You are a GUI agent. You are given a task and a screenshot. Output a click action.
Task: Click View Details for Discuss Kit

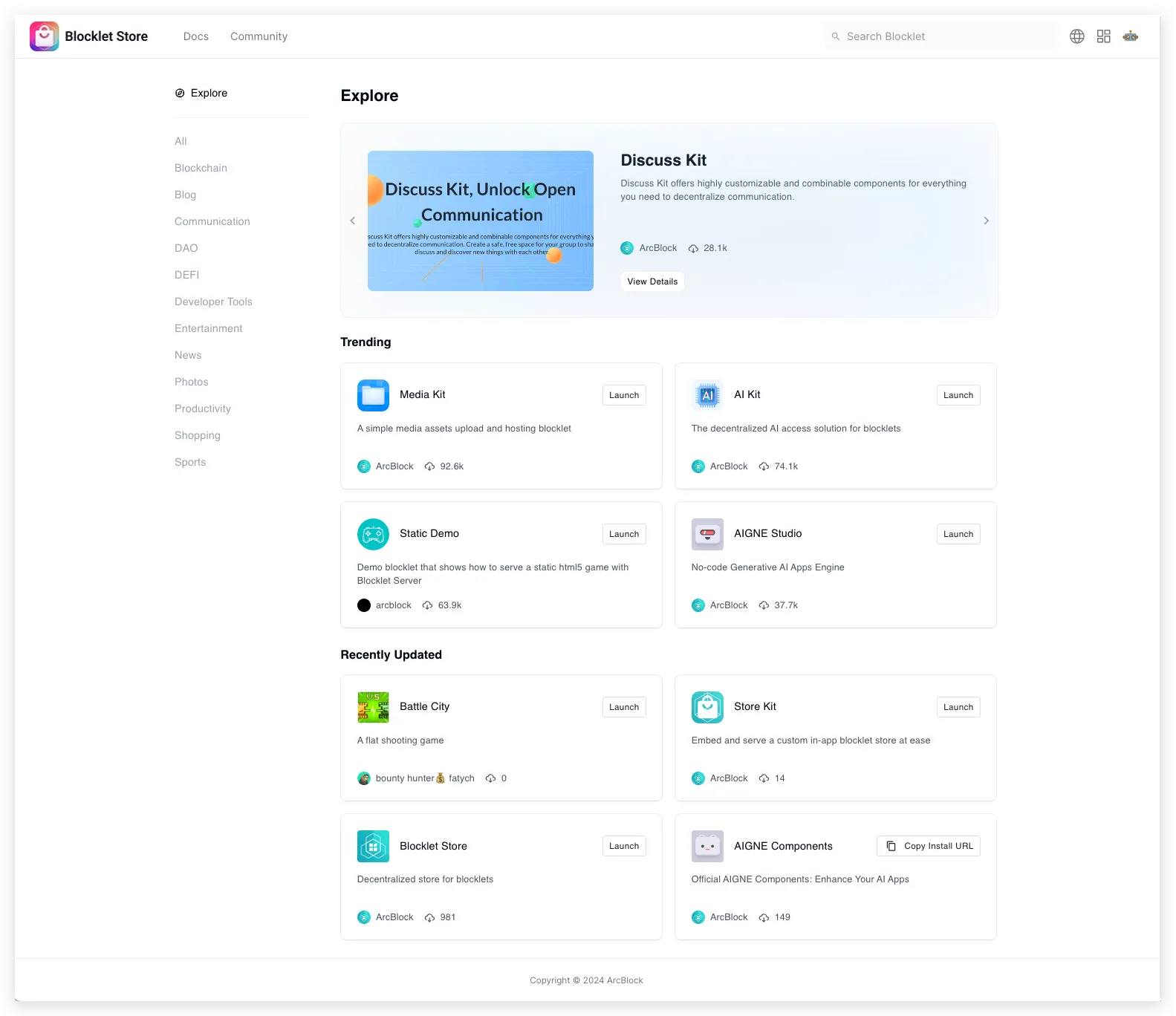652,281
